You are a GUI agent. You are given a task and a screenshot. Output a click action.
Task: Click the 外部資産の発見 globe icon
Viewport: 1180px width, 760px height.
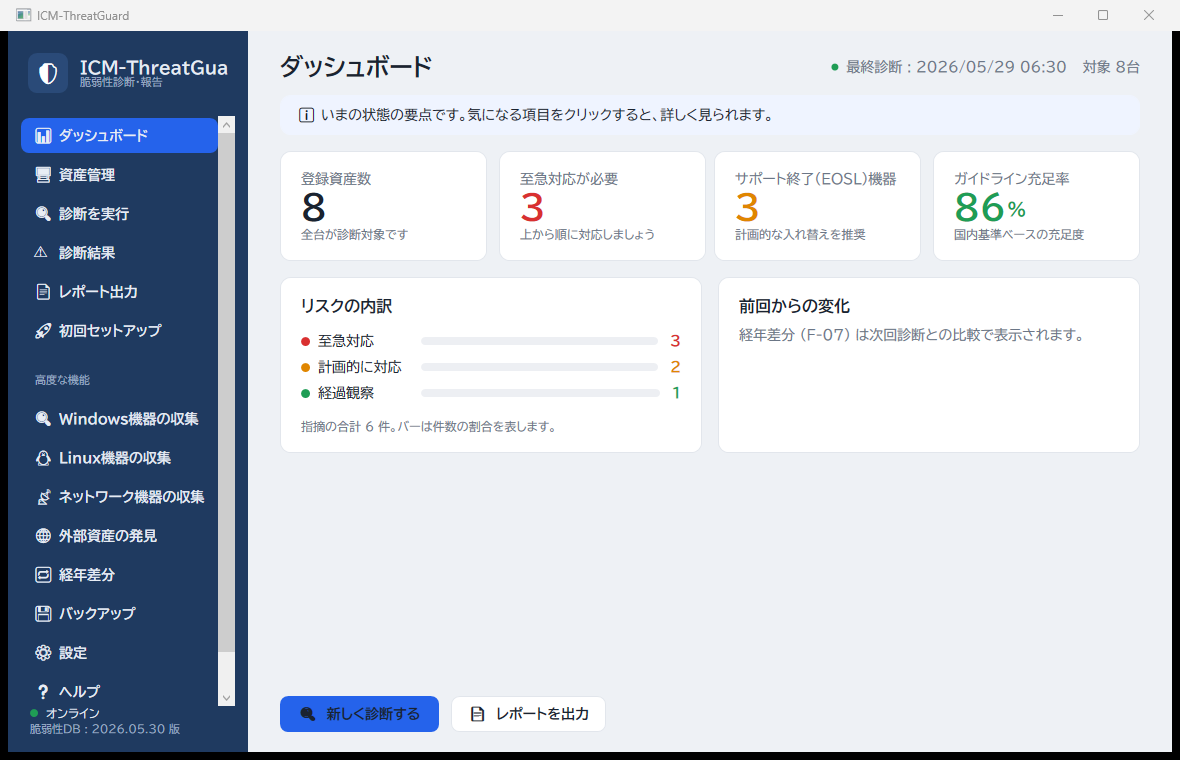[44, 536]
